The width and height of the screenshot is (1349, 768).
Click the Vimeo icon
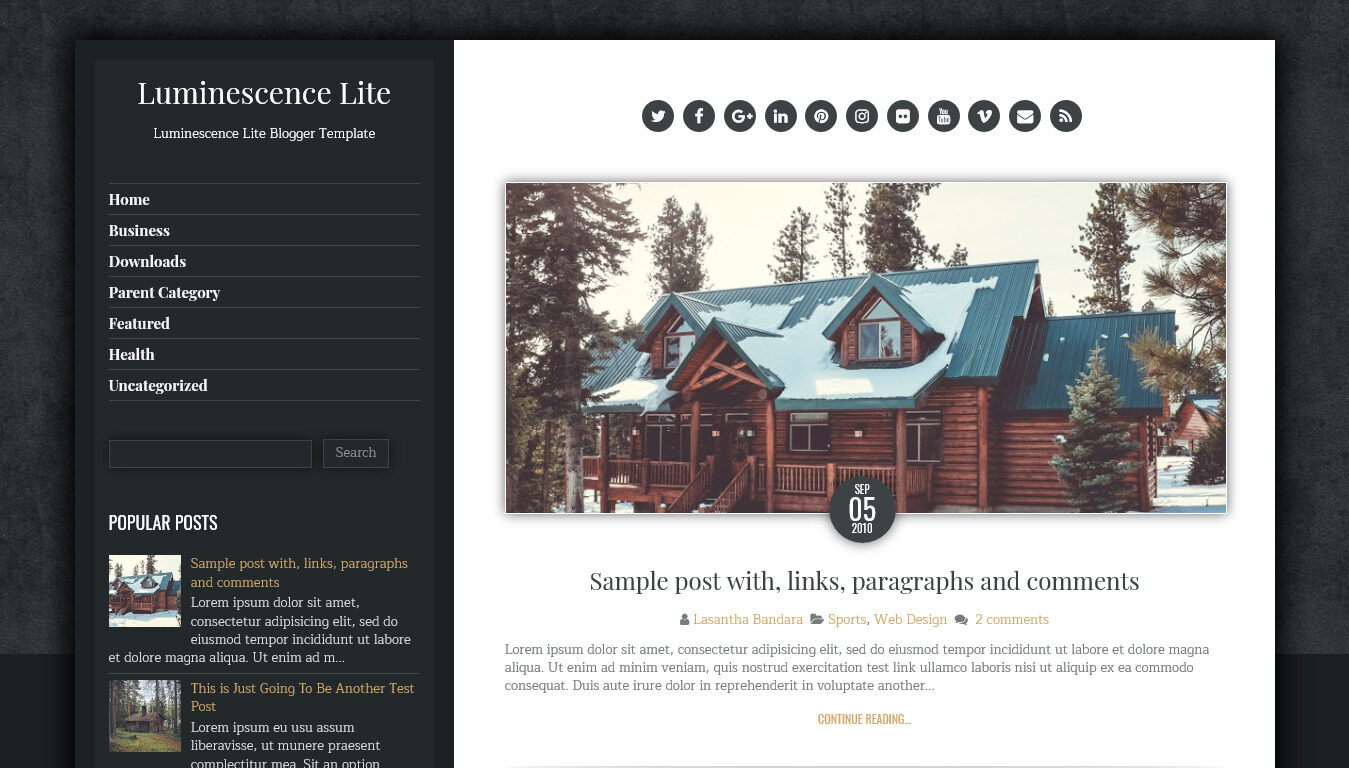pos(984,116)
